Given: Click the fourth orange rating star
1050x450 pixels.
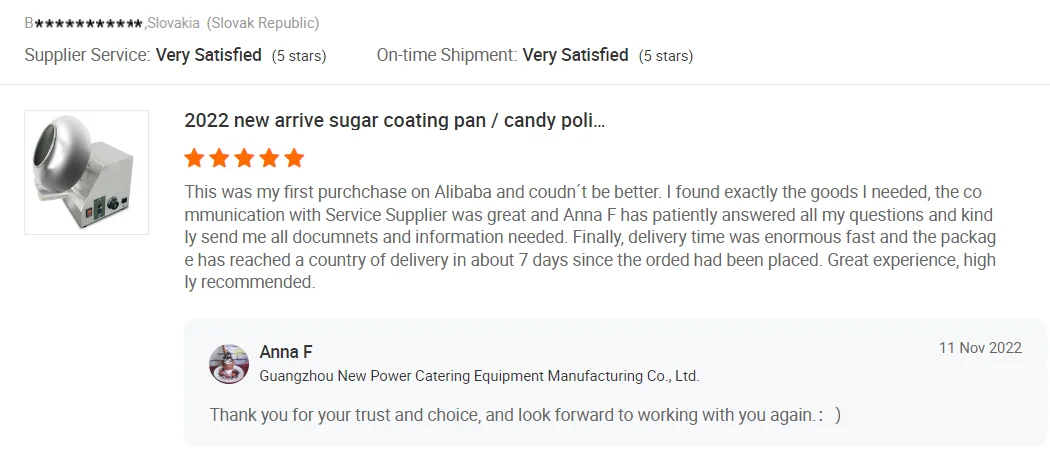Looking at the screenshot, I should (269, 158).
